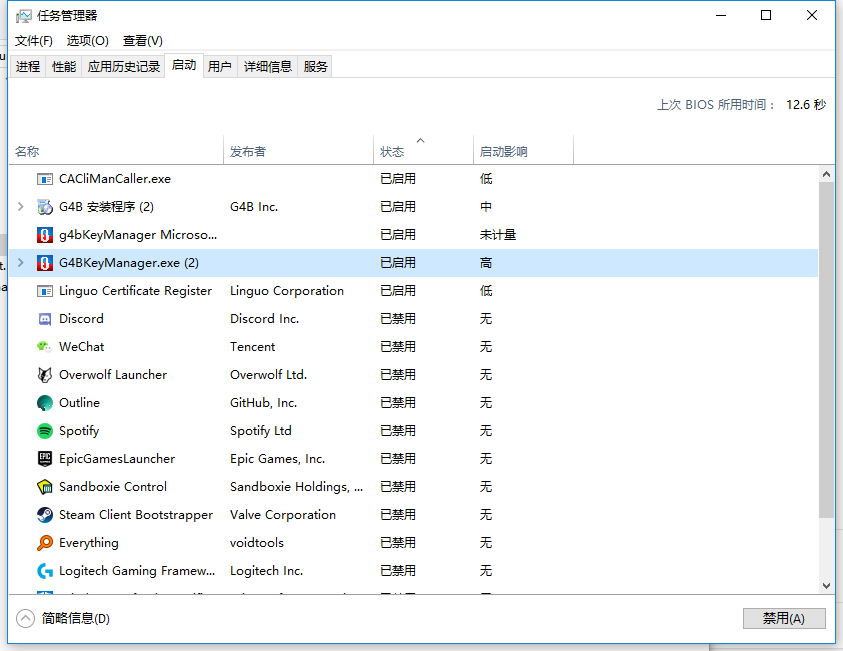Click the Overwolf Launcher wolf icon
843x651 pixels.
45,375
